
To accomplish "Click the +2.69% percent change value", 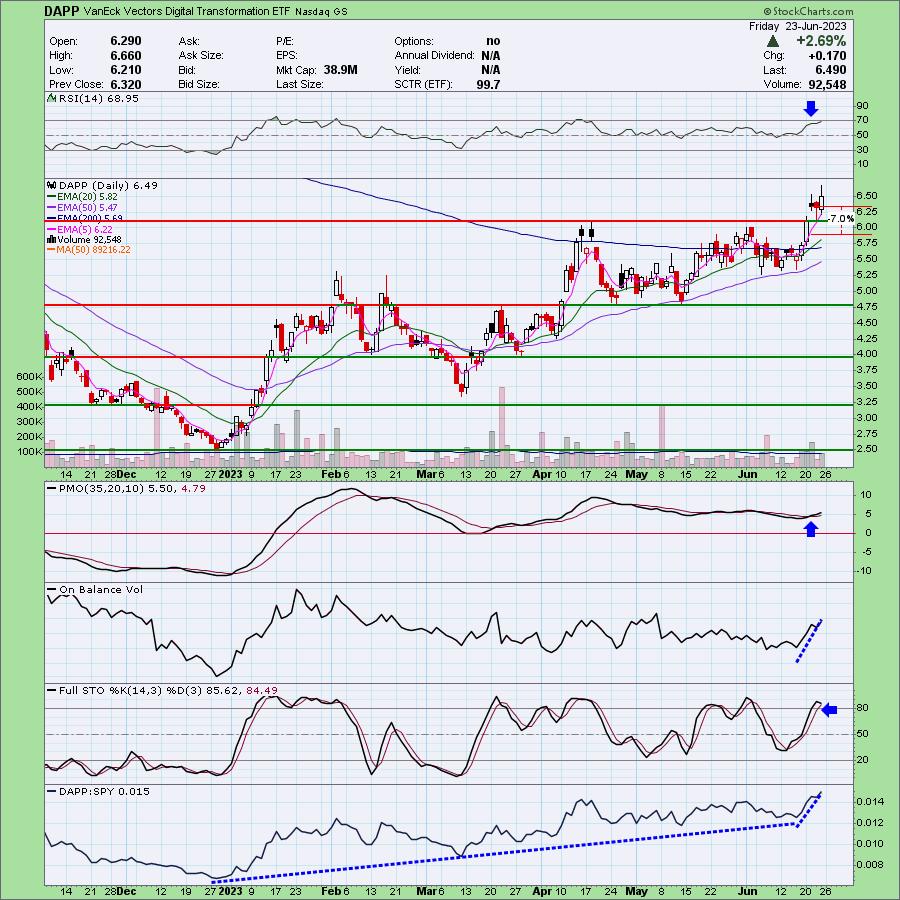I will [820, 41].
